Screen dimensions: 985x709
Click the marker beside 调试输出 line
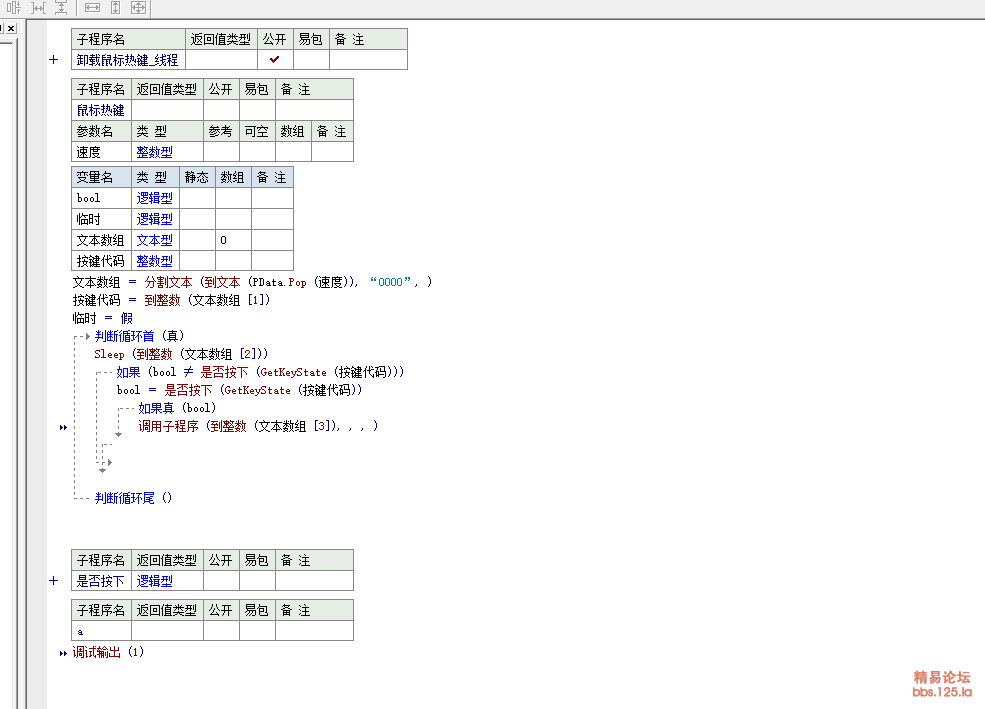point(63,654)
